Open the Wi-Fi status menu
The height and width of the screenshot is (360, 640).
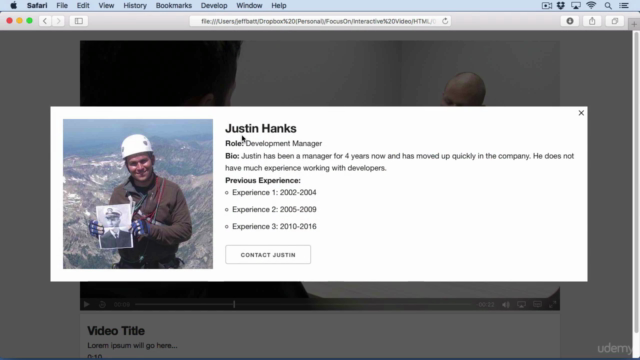(591, 5)
